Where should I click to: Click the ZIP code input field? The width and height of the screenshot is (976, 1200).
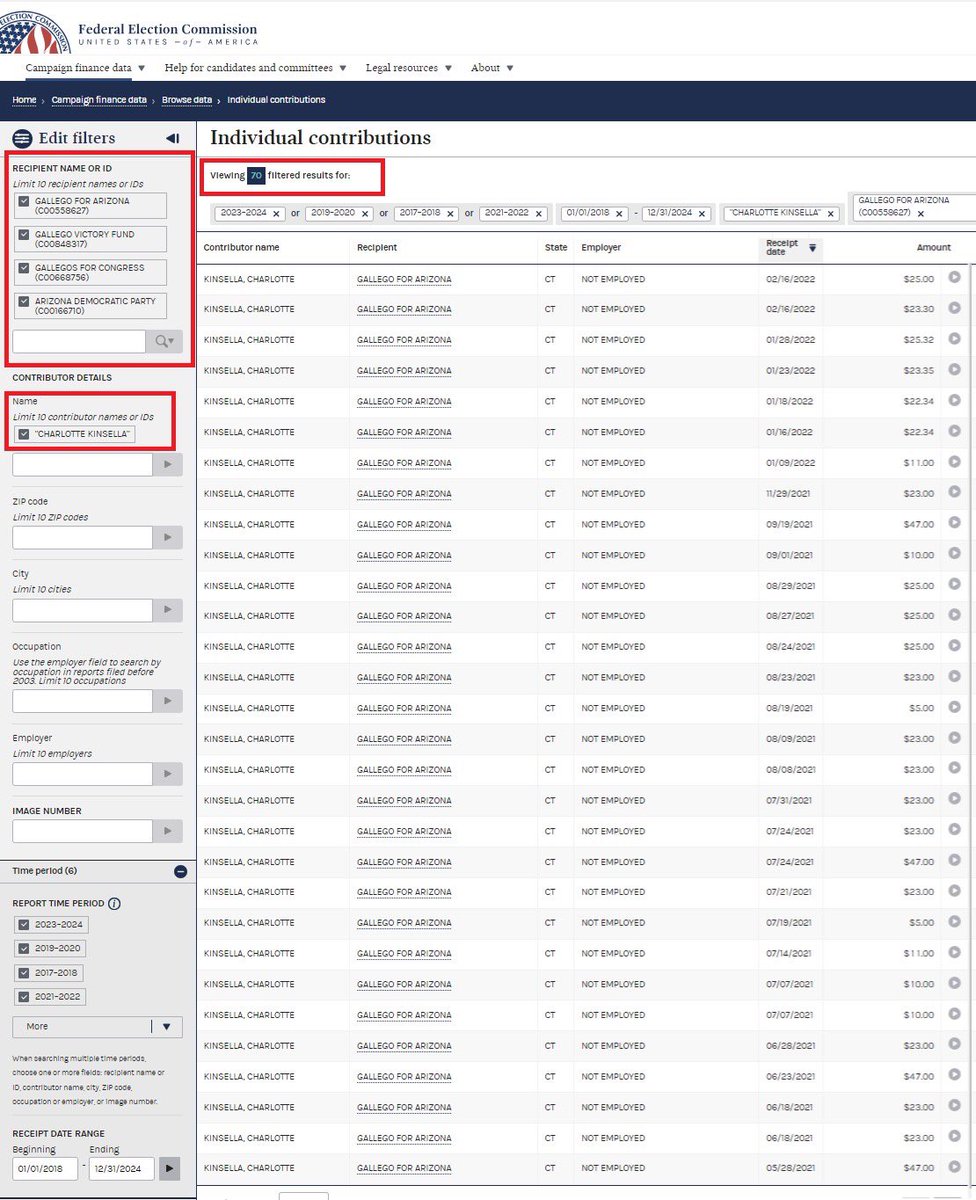[82, 537]
